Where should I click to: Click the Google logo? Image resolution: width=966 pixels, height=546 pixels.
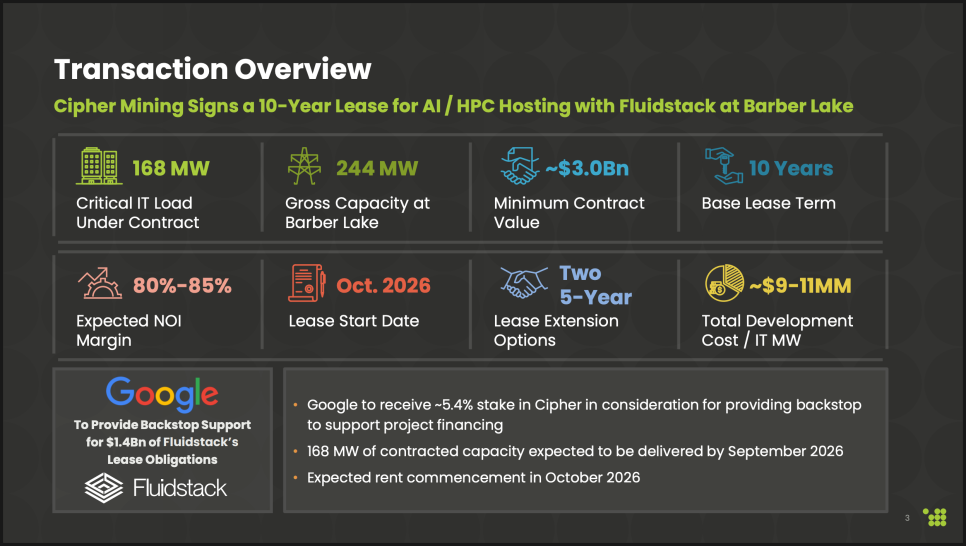(x=162, y=393)
